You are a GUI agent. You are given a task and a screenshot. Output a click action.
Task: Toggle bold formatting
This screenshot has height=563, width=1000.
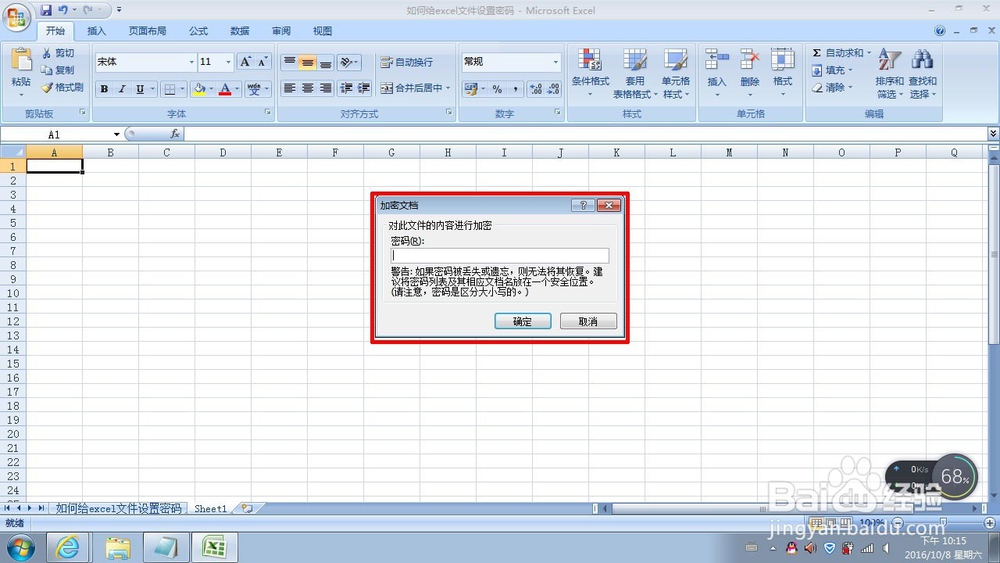tap(104, 89)
